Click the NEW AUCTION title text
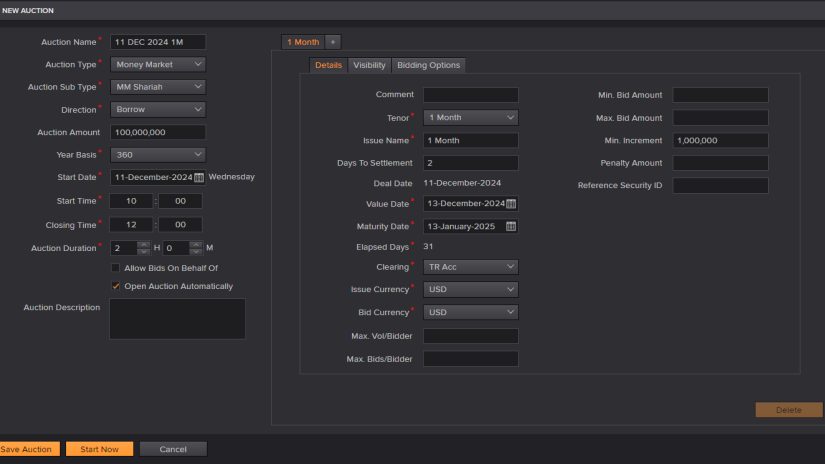 tap(28, 11)
